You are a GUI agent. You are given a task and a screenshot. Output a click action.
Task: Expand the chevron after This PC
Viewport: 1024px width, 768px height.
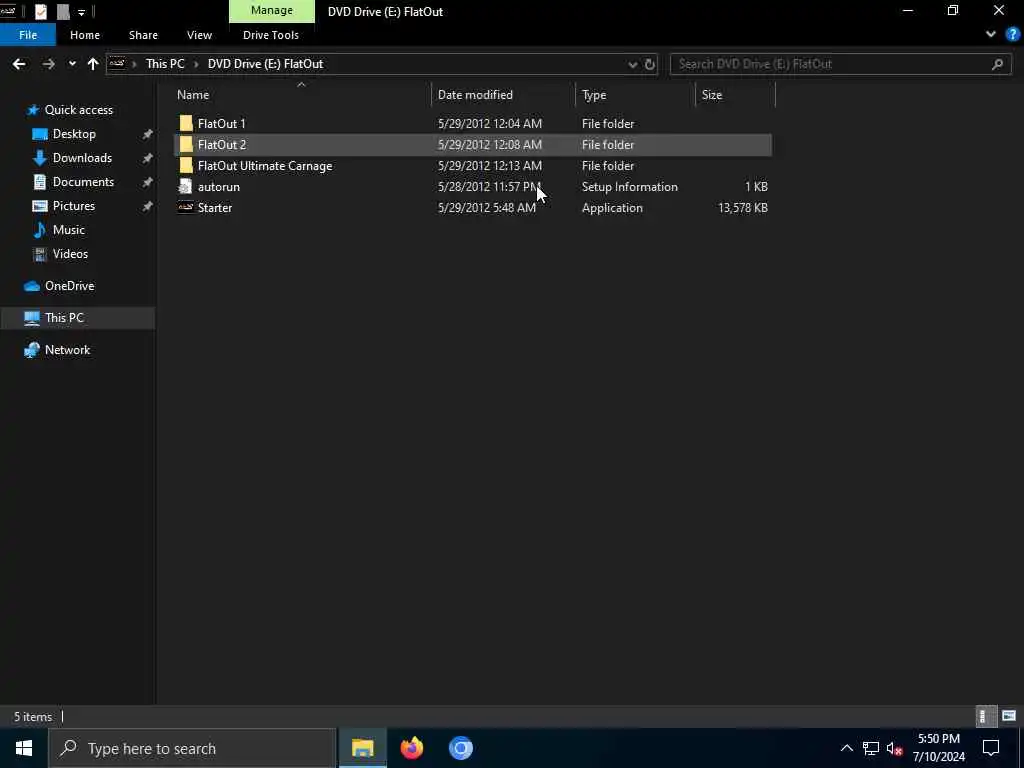pos(196,64)
